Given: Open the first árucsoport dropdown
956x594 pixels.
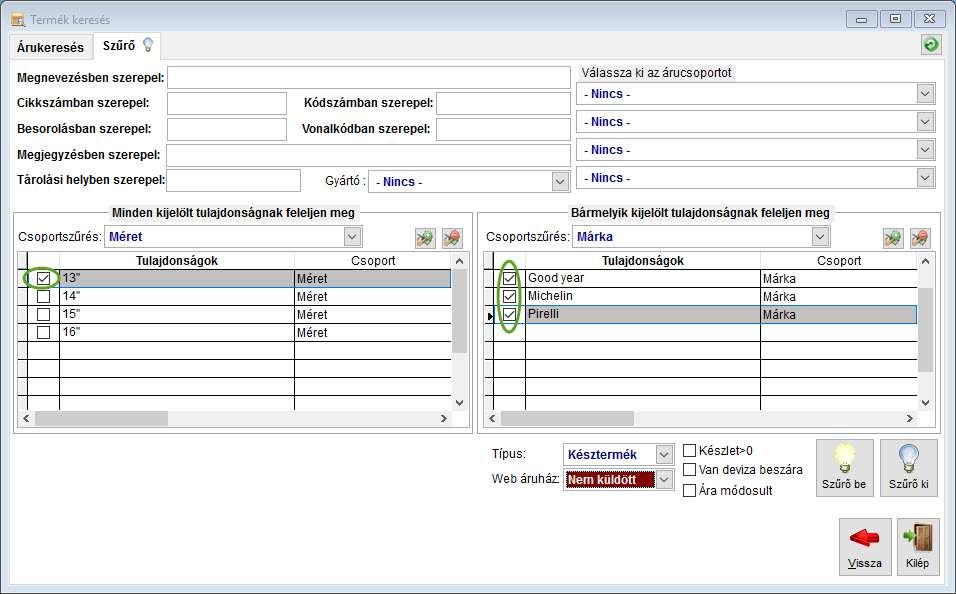Looking at the screenshot, I should 925,94.
